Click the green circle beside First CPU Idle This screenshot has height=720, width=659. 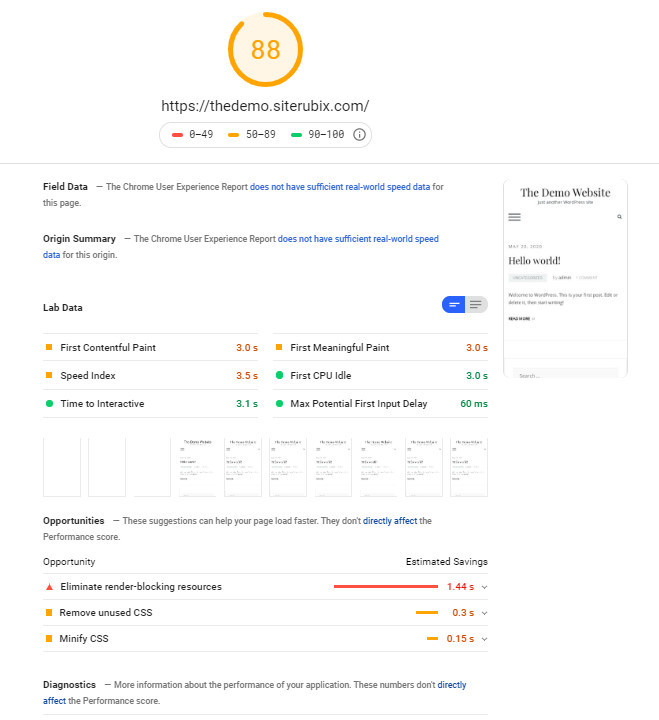click(x=279, y=375)
